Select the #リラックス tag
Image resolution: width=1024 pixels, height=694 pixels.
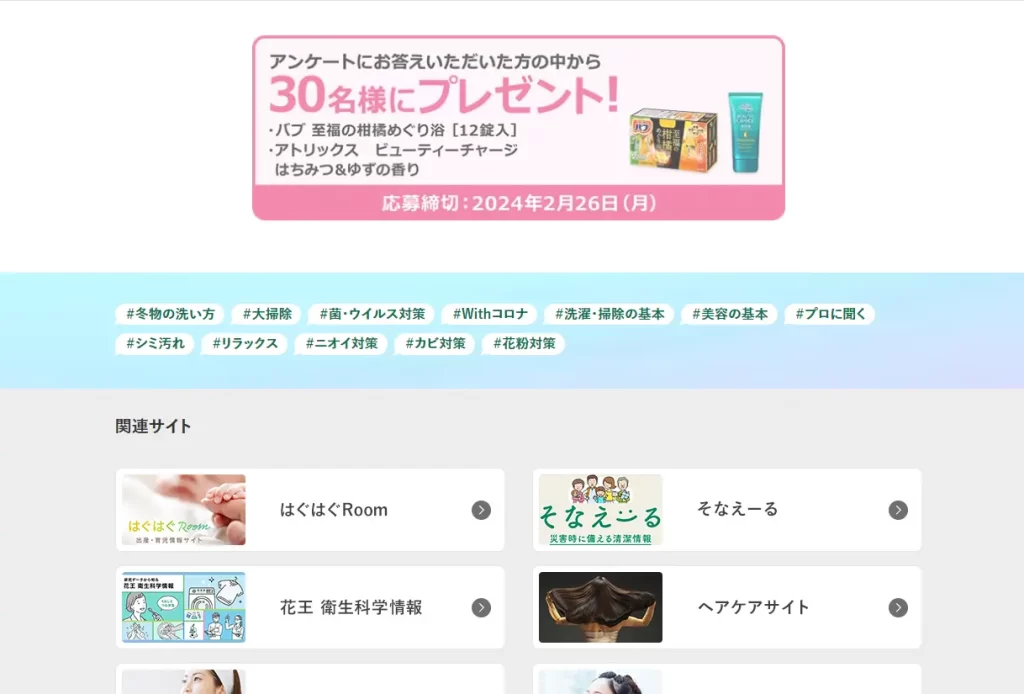point(245,343)
